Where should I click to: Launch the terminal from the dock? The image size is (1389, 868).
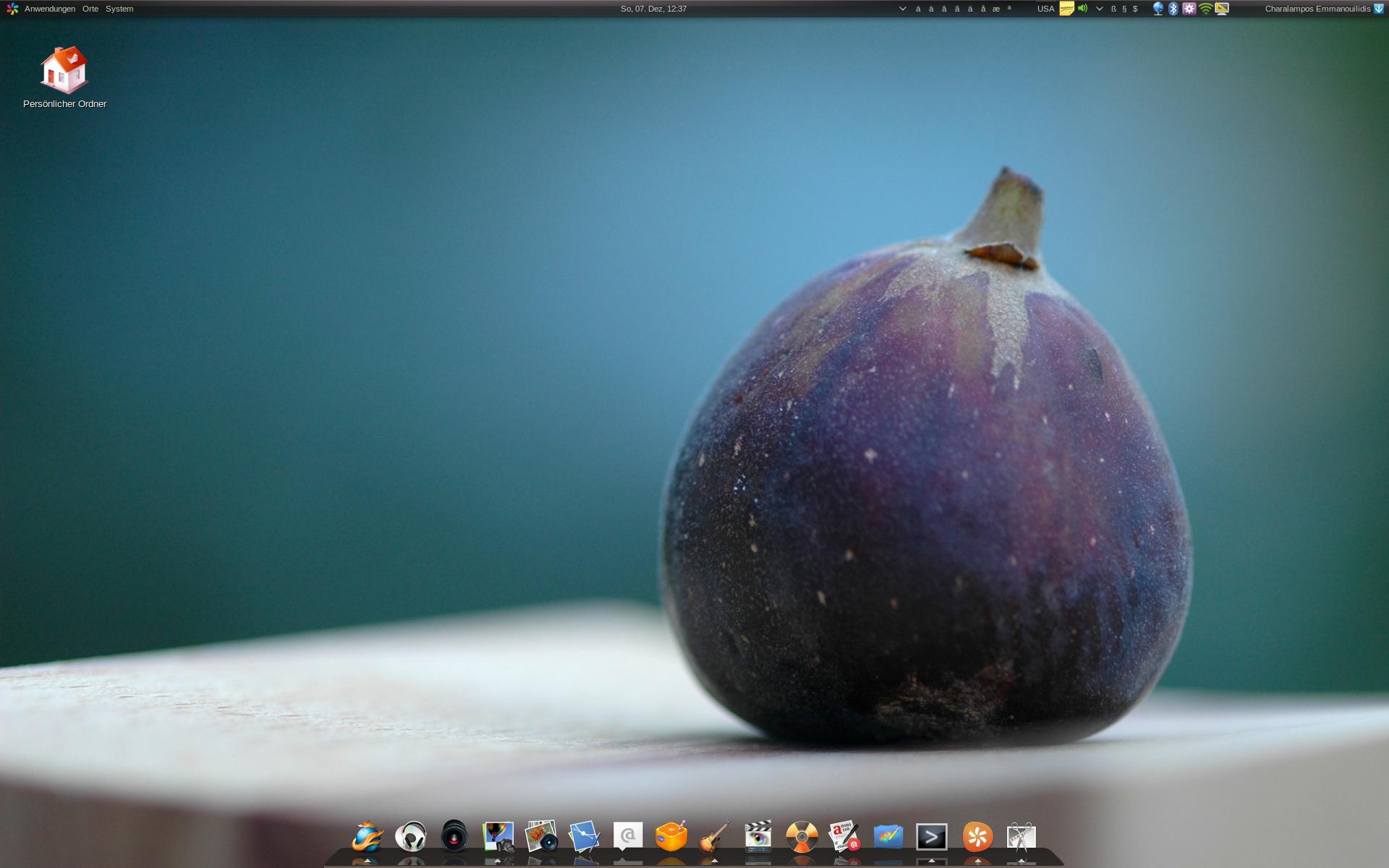click(932, 837)
